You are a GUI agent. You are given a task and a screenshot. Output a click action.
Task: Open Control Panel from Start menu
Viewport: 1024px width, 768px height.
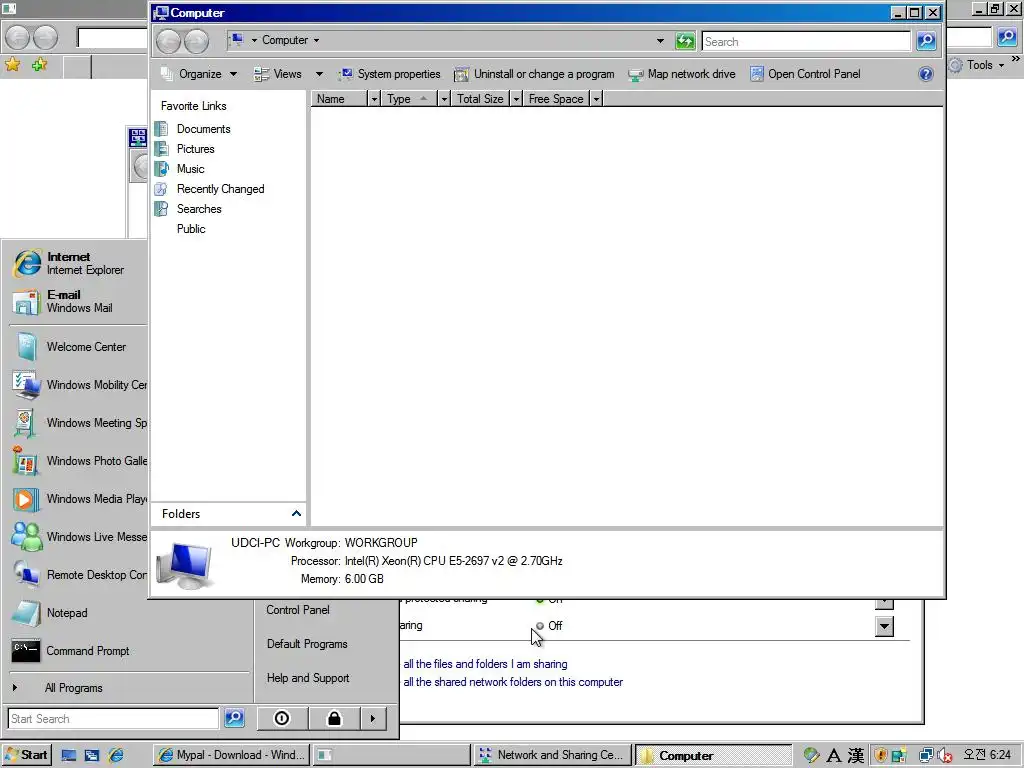point(298,609)
